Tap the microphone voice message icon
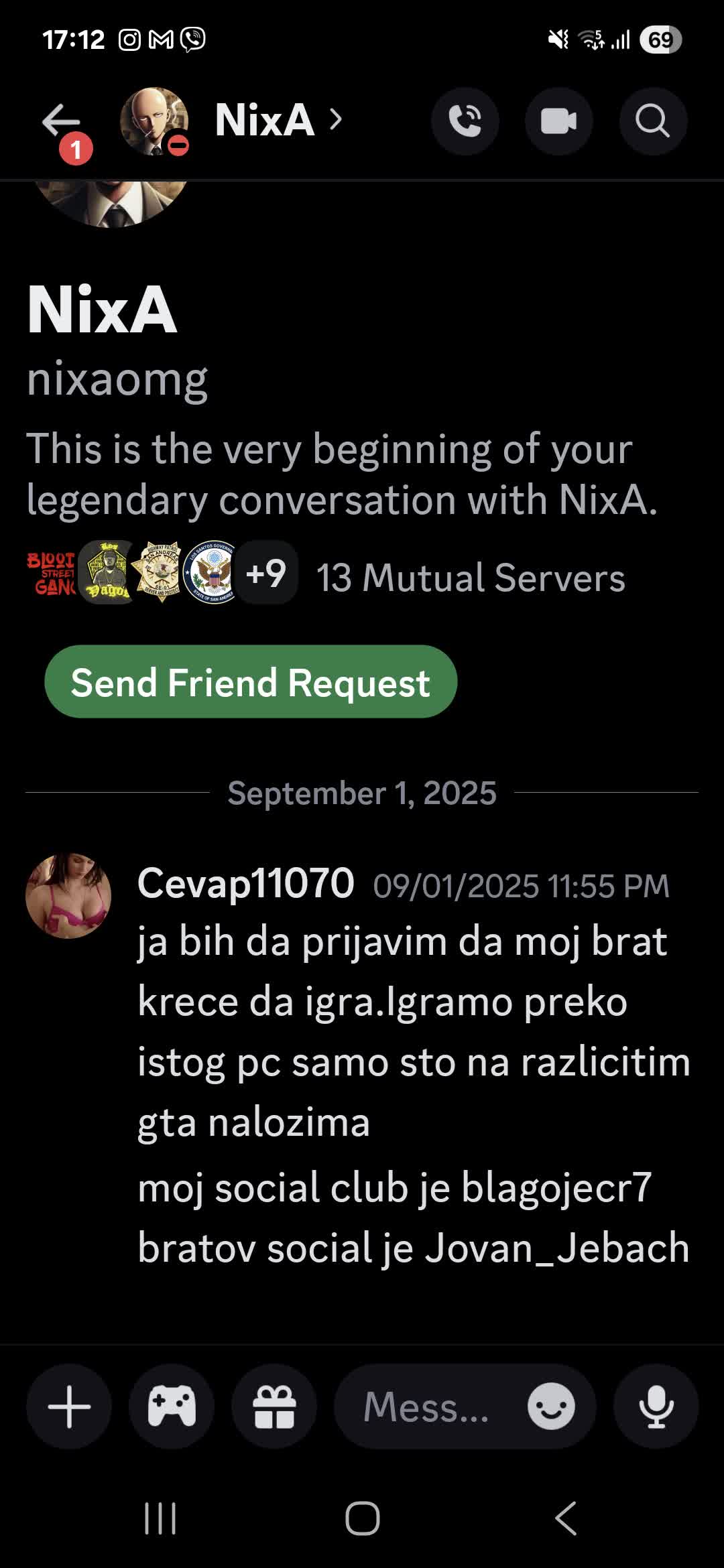724x1568 pixels. pyautogui.click(x=656, y=1407)
